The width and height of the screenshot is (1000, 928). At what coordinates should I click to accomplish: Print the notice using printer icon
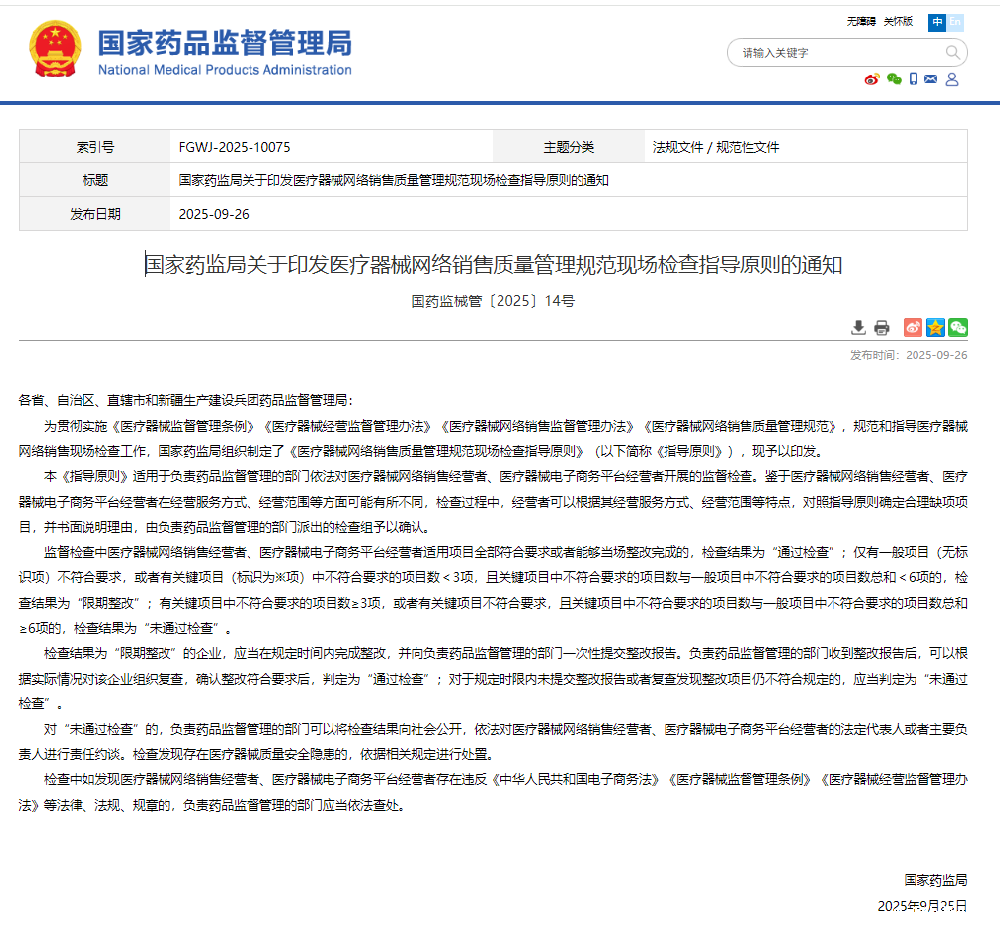click(x=881, y=328)
